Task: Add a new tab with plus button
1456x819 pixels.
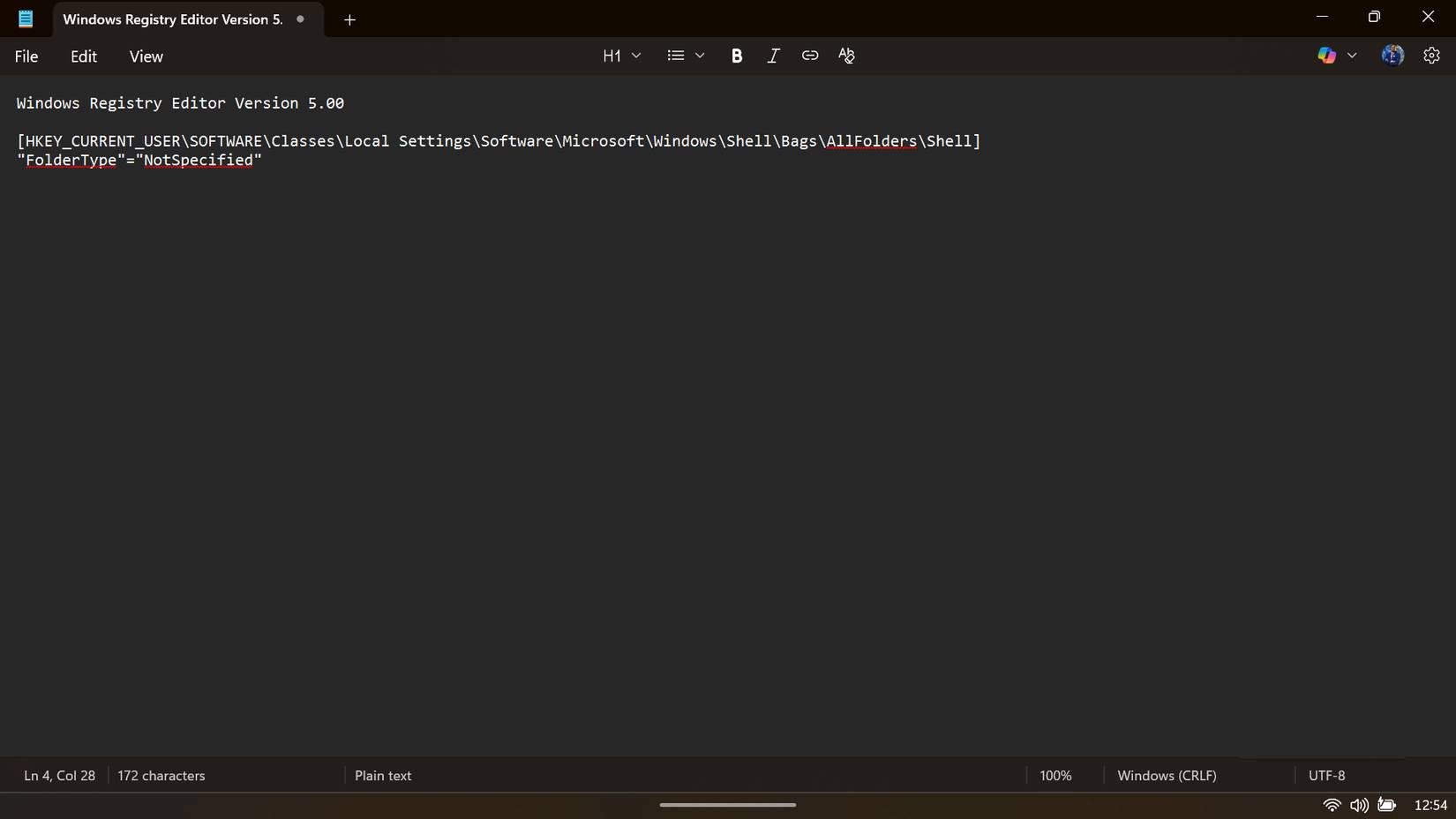Action: (x=349, y=19)
